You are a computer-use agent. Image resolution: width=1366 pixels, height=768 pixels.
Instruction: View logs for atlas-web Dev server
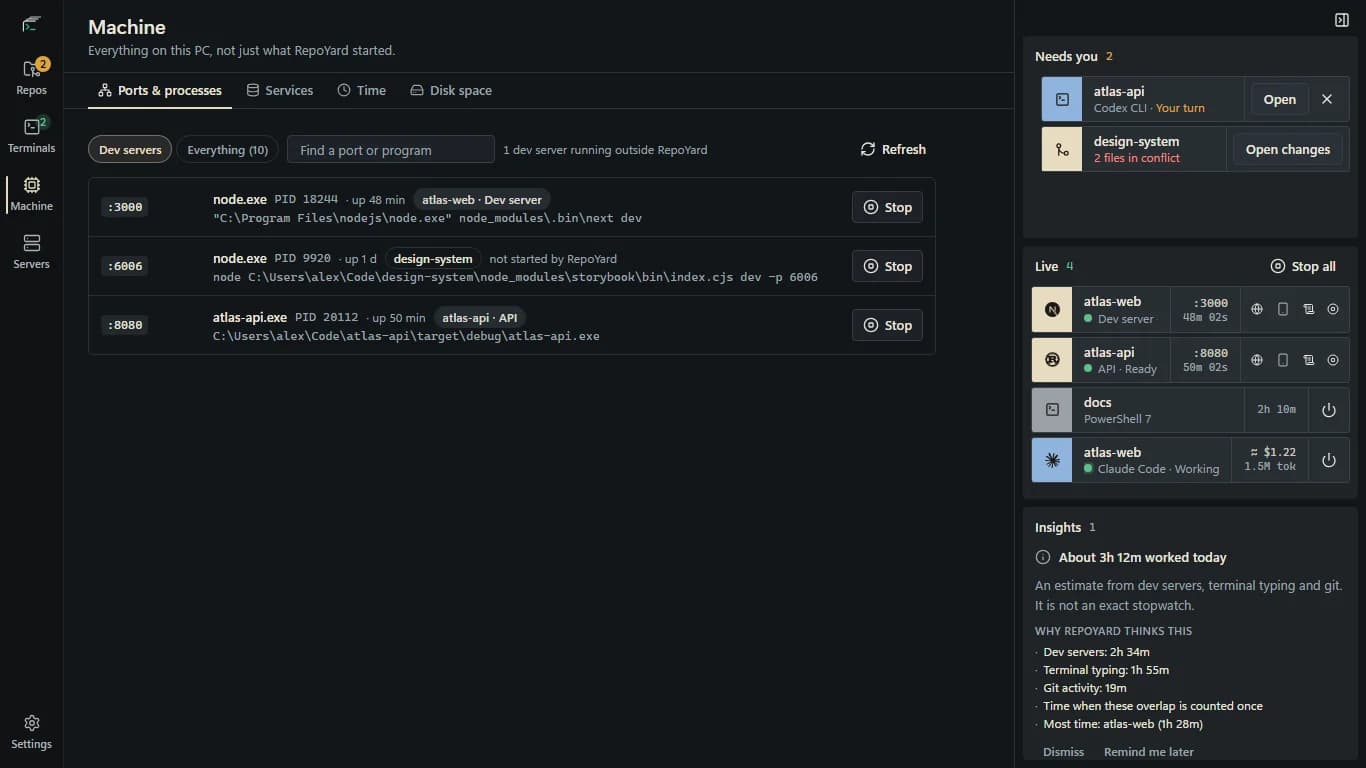tap(1308, 310)
